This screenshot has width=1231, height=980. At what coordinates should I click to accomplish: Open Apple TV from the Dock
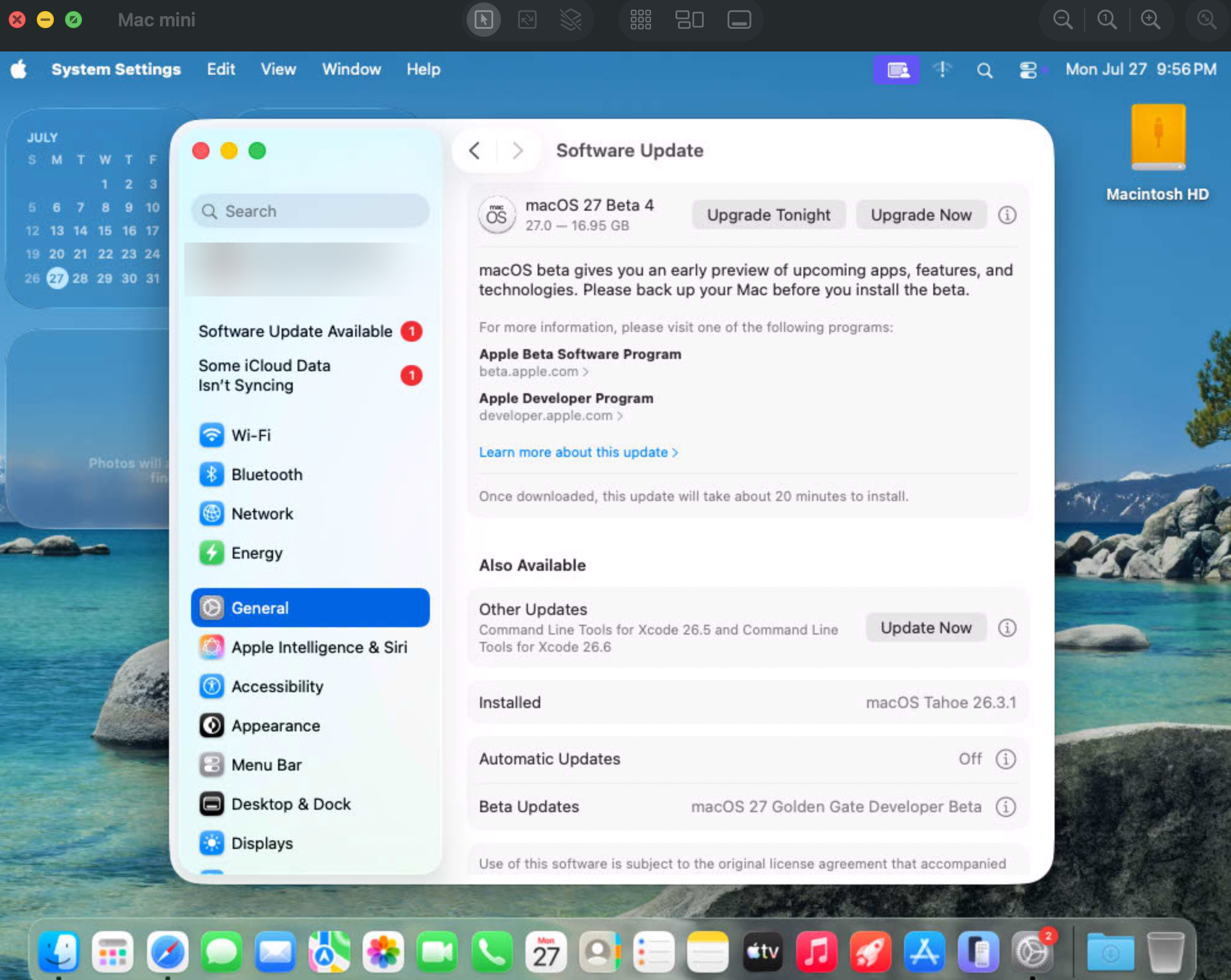[762, 952]
